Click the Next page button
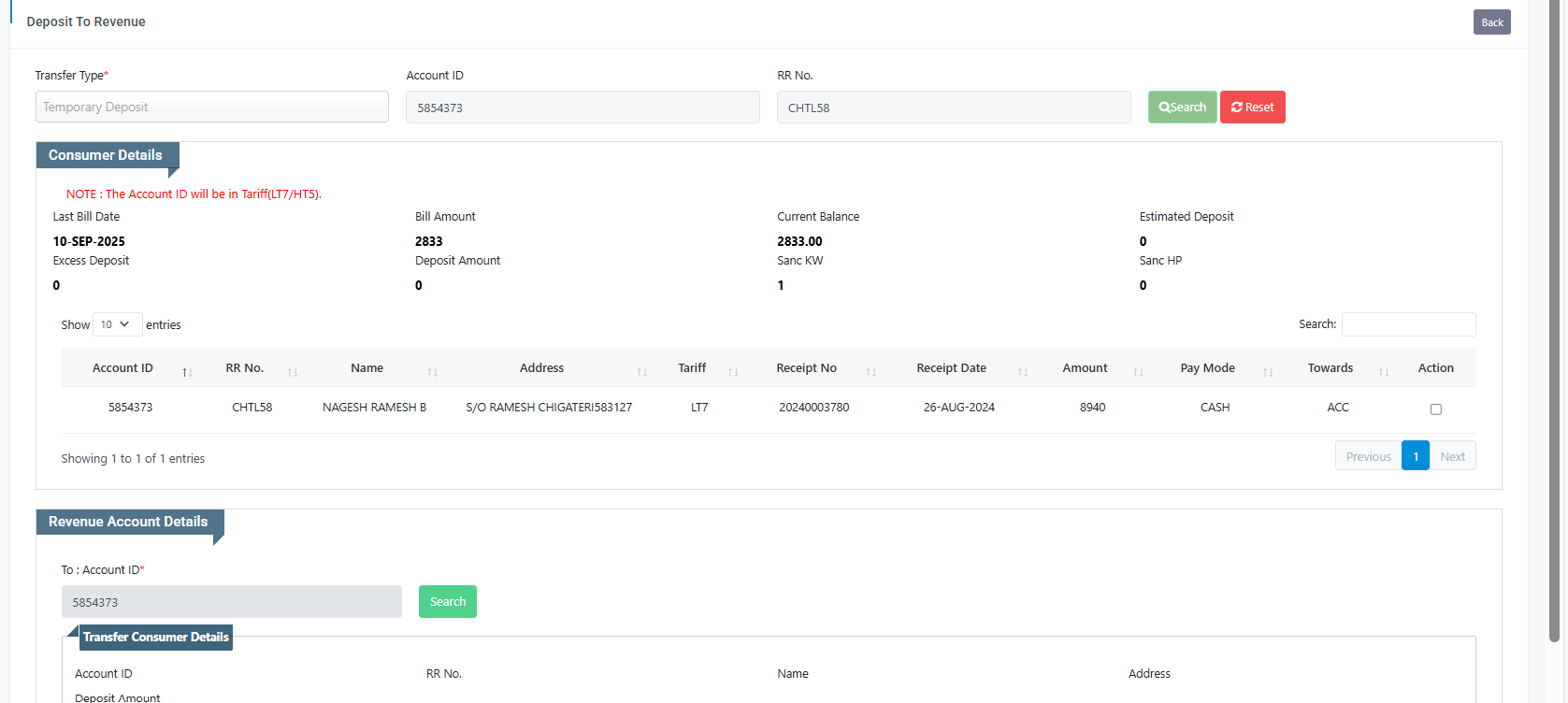1568x703 pixels. click(1452, 456)
